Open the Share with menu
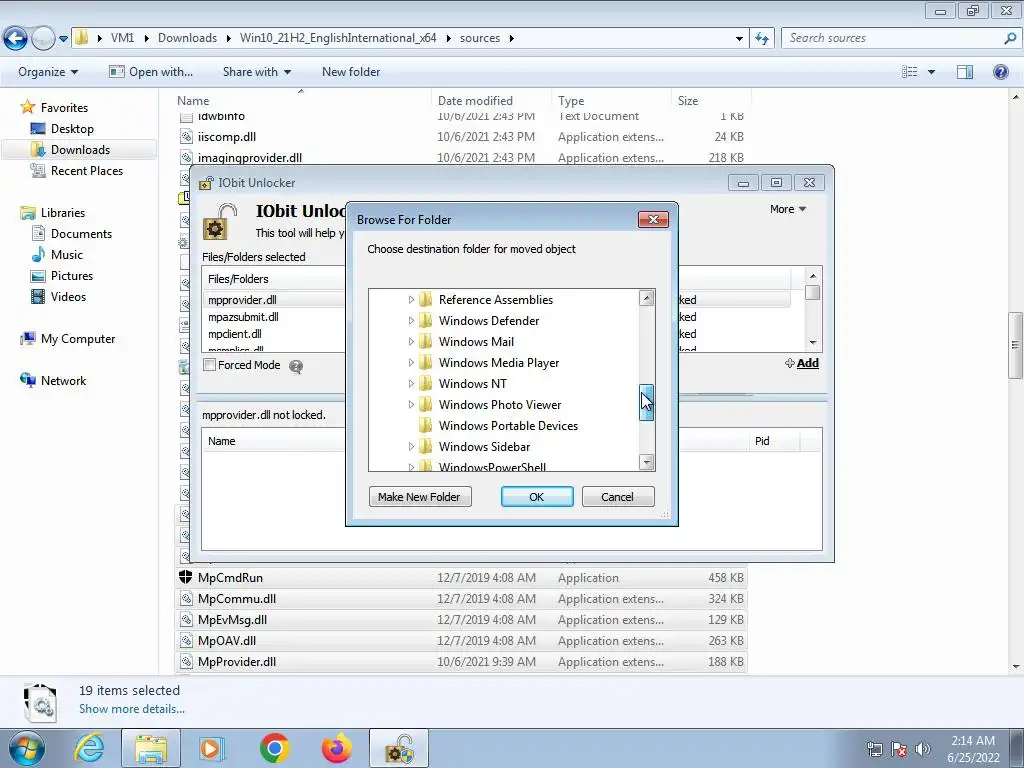The height and width of the screenshot is (768, 1024). pyautogui.click(x=257, y=72)
